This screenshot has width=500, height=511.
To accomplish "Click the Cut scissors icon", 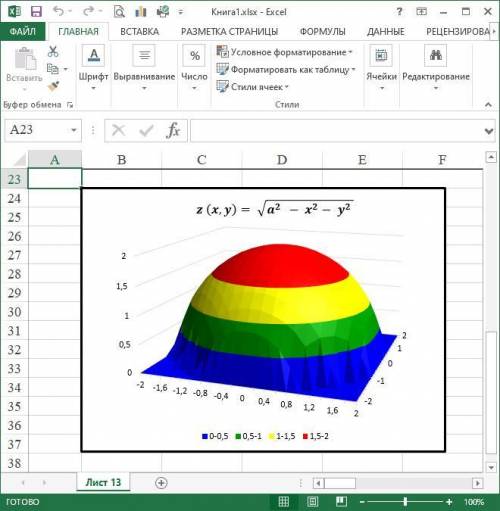I will 53,51.
